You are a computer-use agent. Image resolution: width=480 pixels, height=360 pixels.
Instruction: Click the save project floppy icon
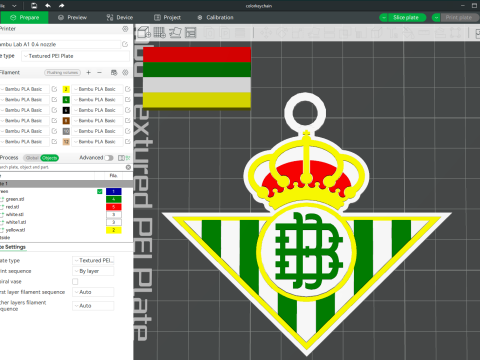34,5
